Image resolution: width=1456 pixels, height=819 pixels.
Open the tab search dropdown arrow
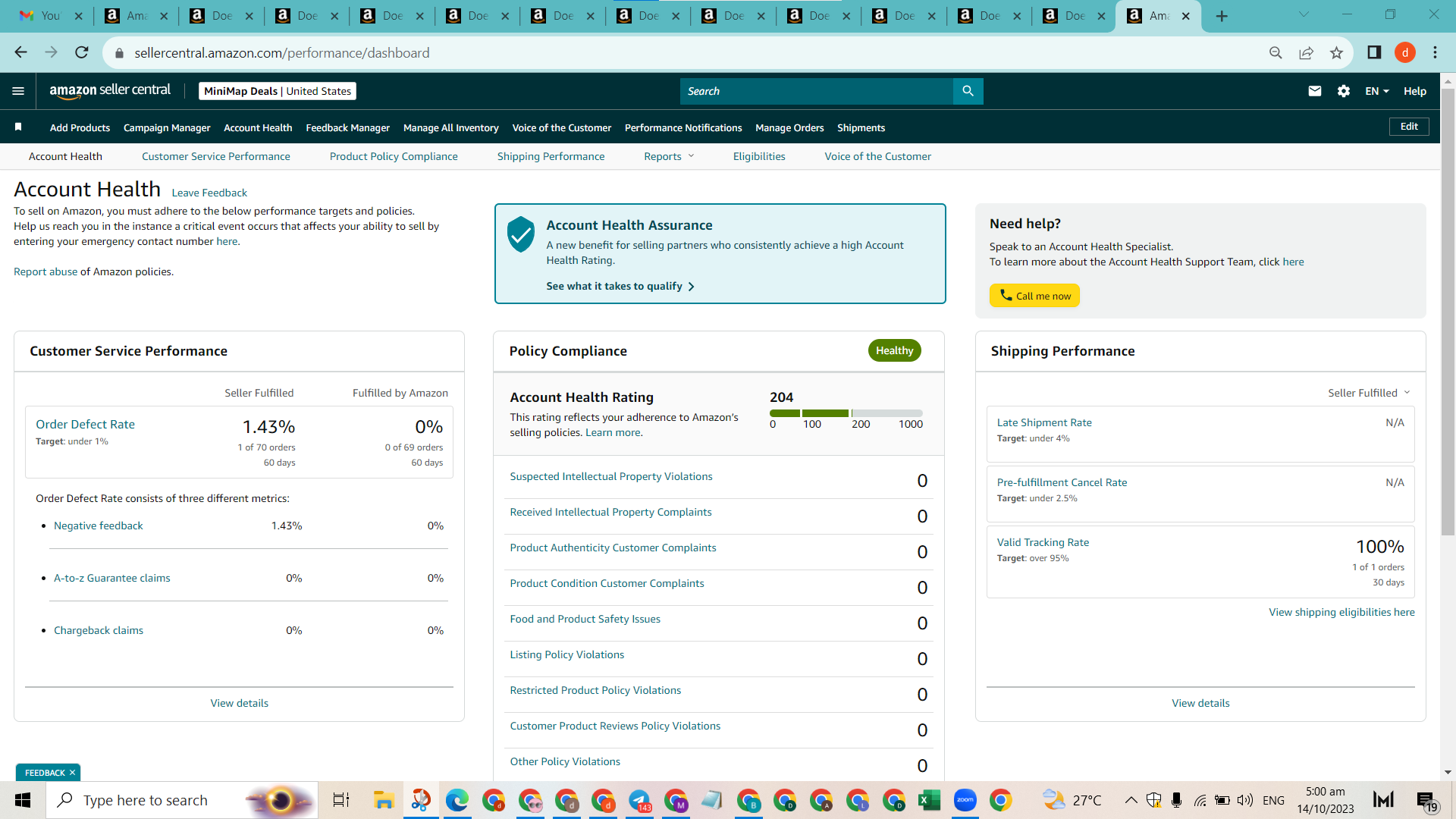click(x=1304, y=14)
